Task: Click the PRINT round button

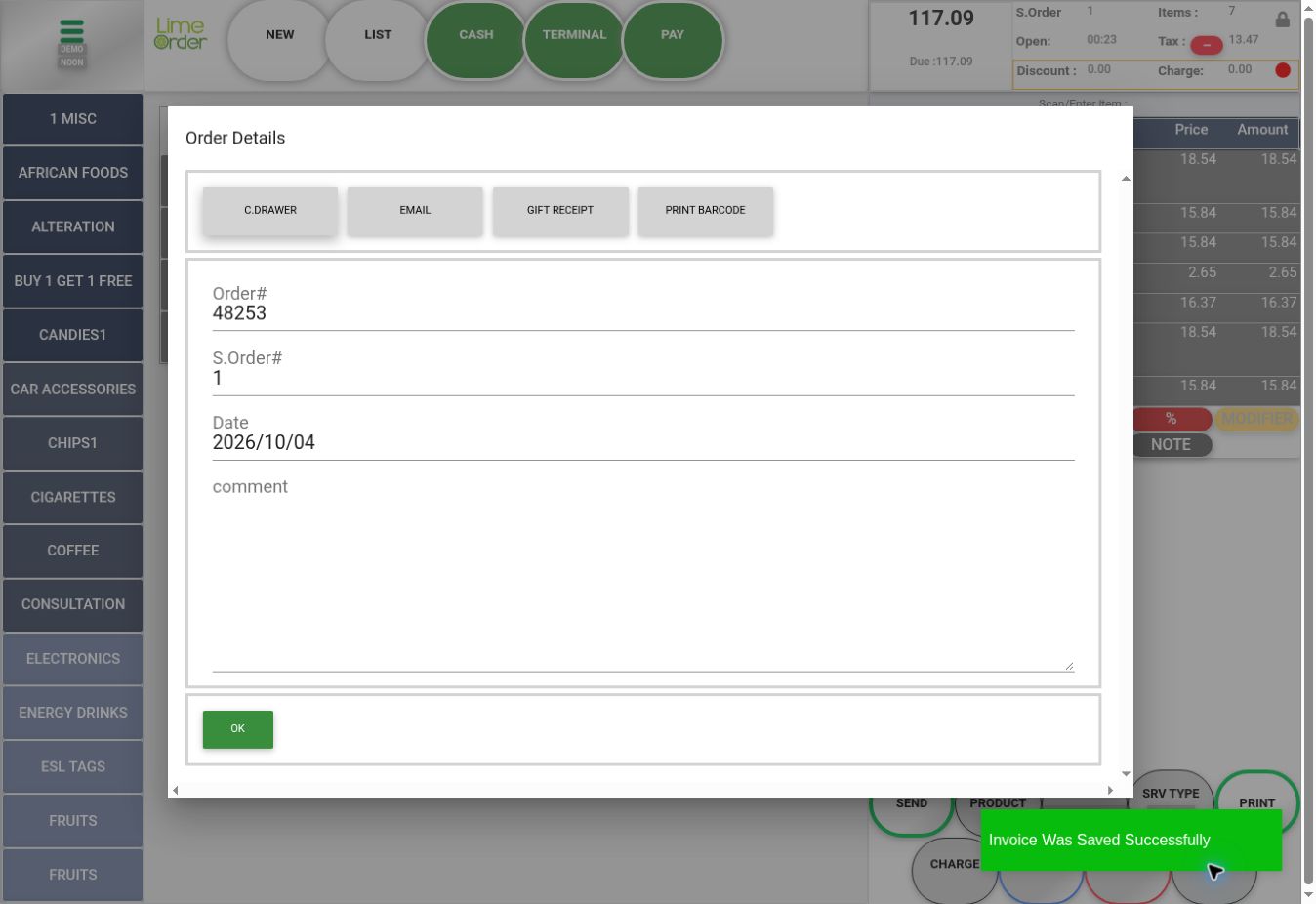Action: (1257, 802)
